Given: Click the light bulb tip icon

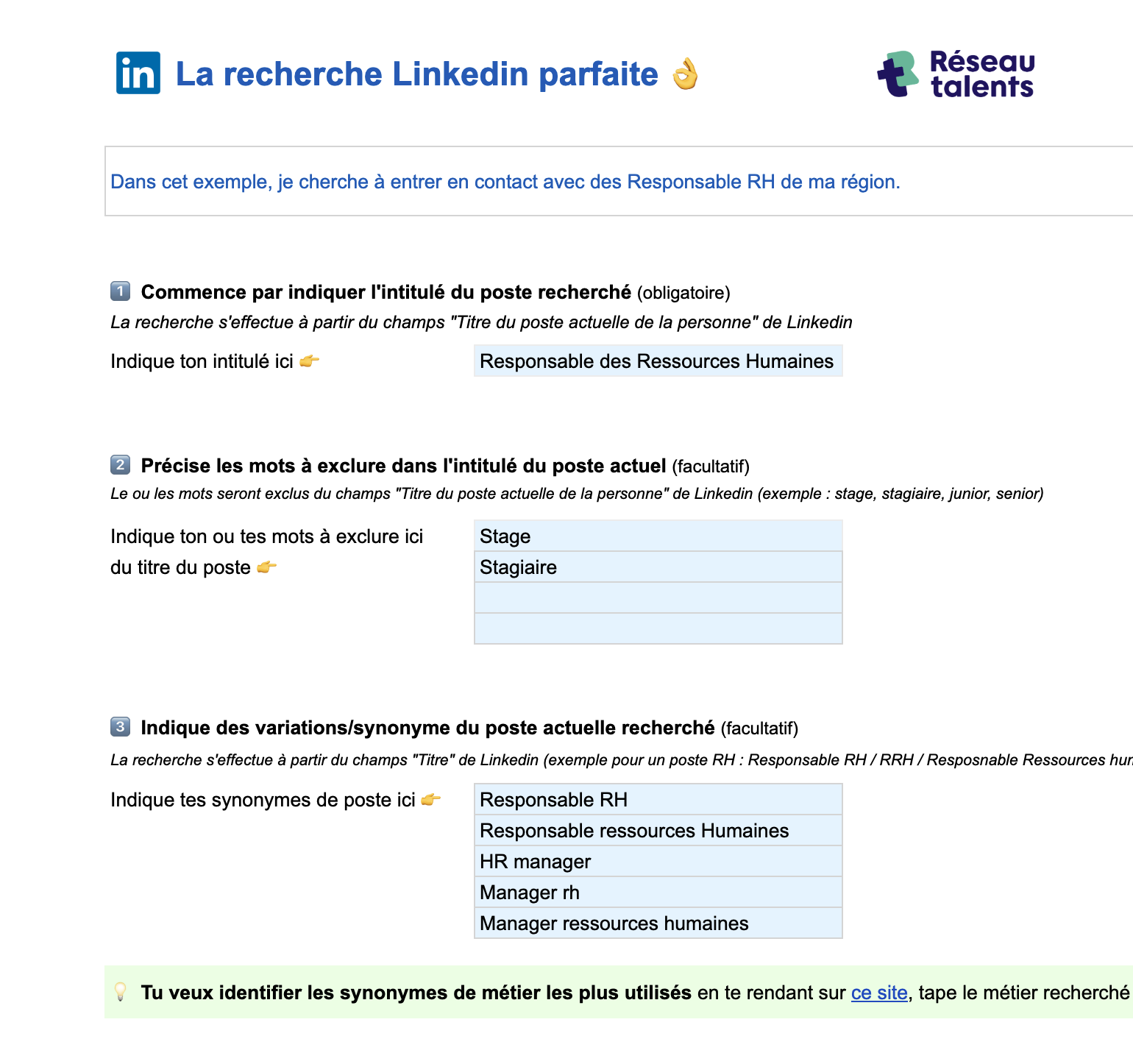Looking at the screenshot, I should (120, 992).
